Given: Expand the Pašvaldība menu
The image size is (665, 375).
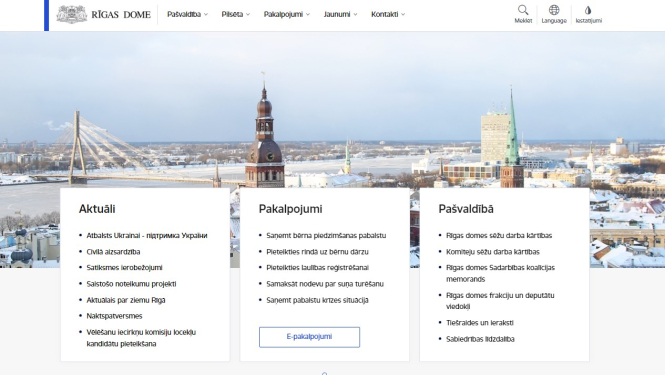Looking at the screenshot, I should (187, 14).
